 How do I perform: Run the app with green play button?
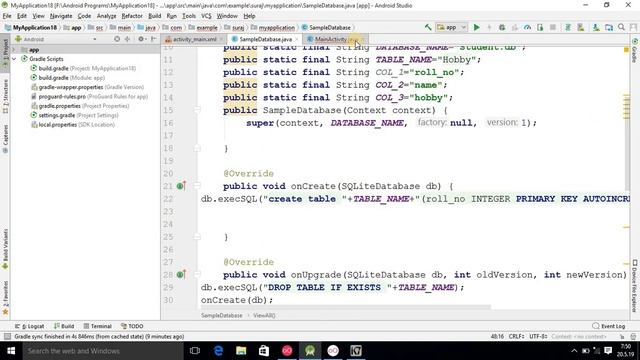coord(476,27)
